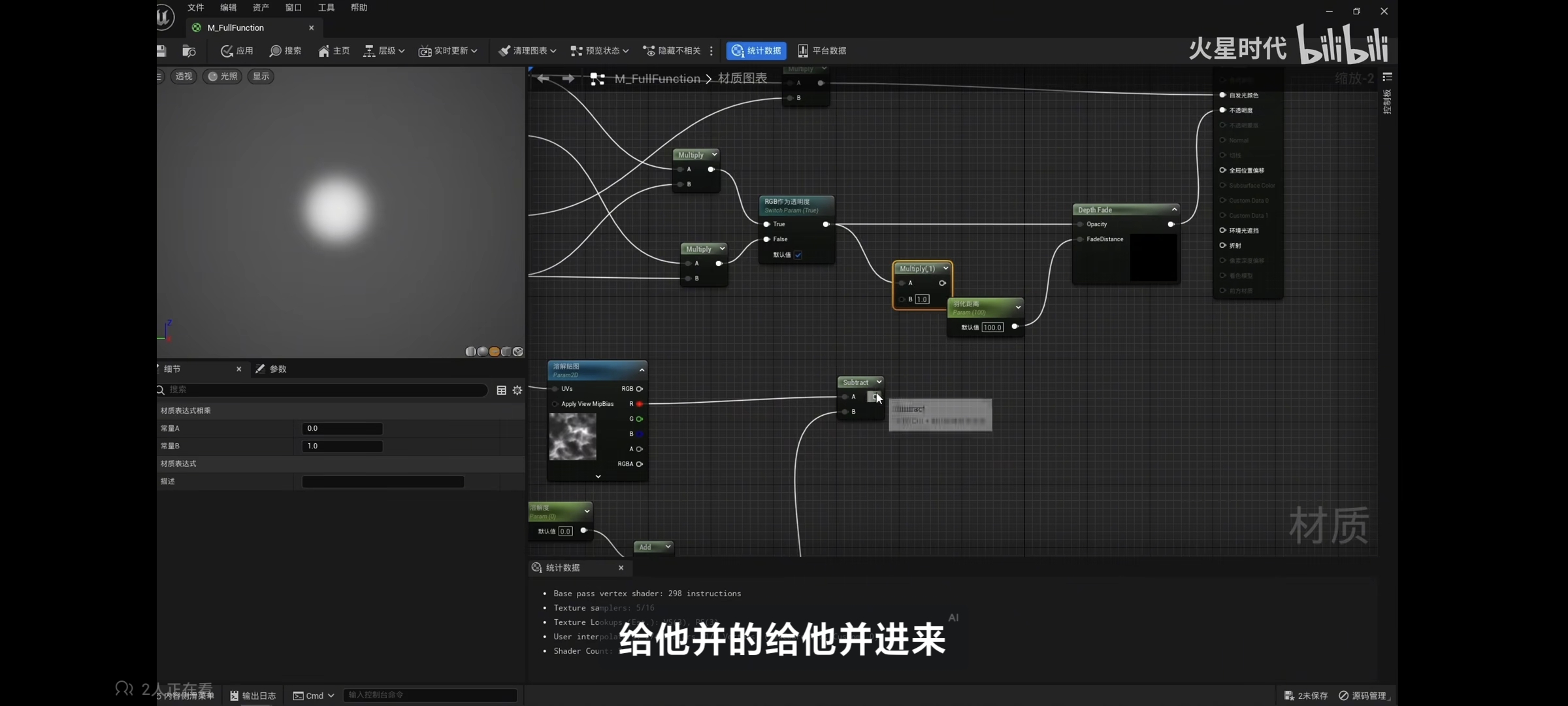Click the Apply (应用) toolbar icon

click(x=237, y=50)
